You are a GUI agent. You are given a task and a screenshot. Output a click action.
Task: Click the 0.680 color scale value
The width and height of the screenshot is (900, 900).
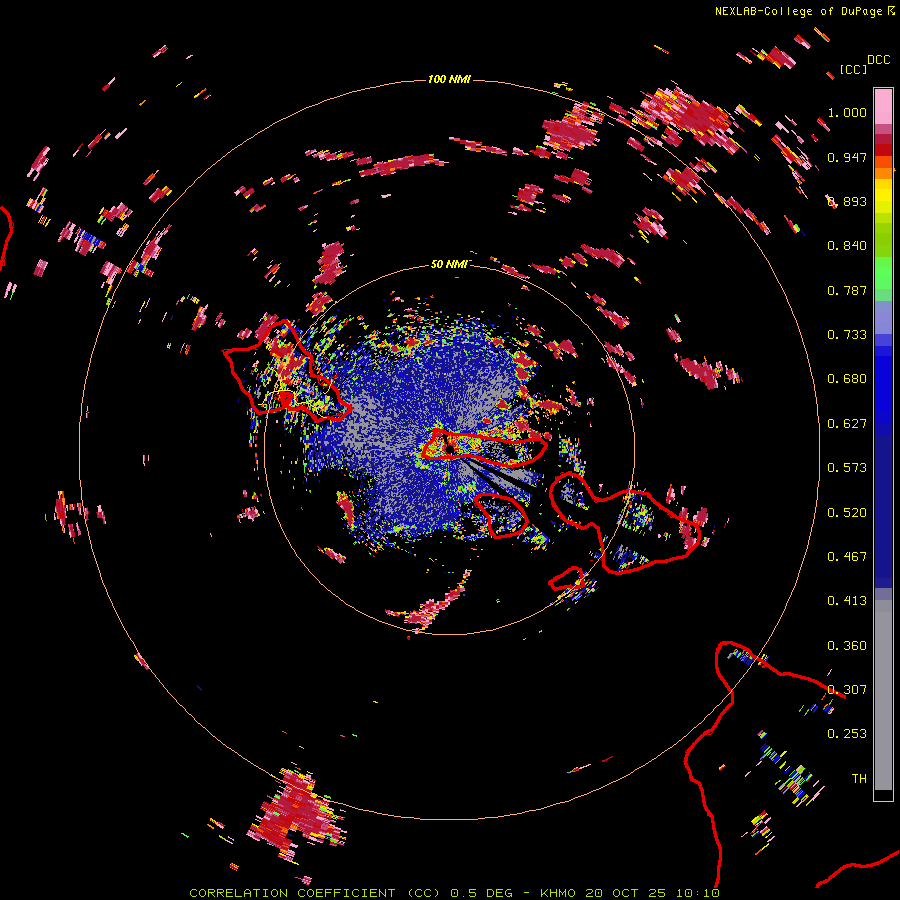847,379
